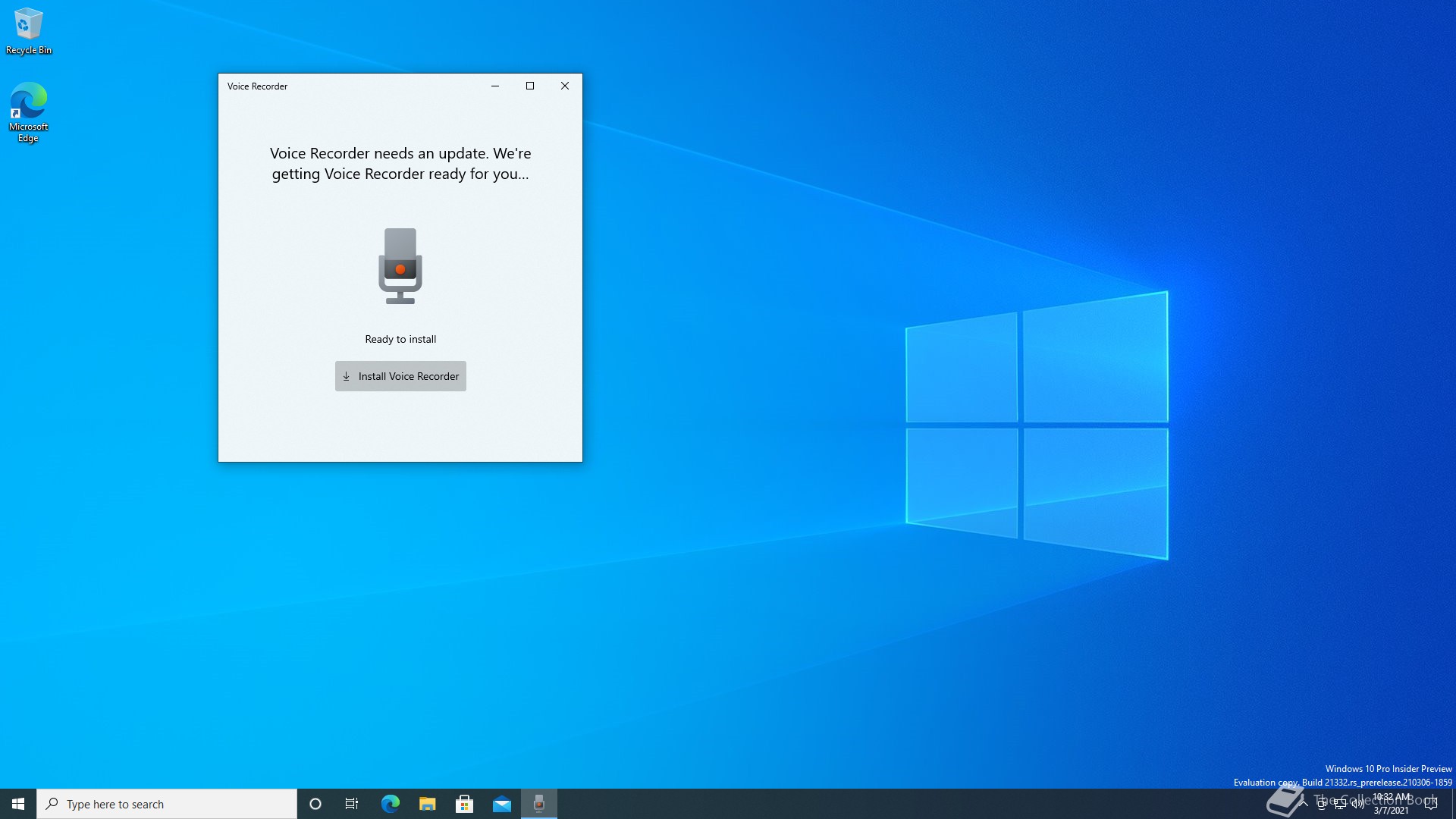Viewport: 1456px width, 819px height.
Task: Open Microsoft Store from taskbar
Action: 464,804
